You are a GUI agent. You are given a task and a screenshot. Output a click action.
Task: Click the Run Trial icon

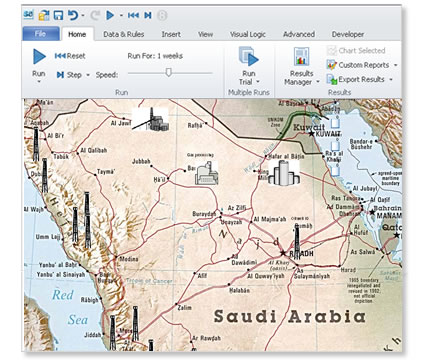click(249, 57)
